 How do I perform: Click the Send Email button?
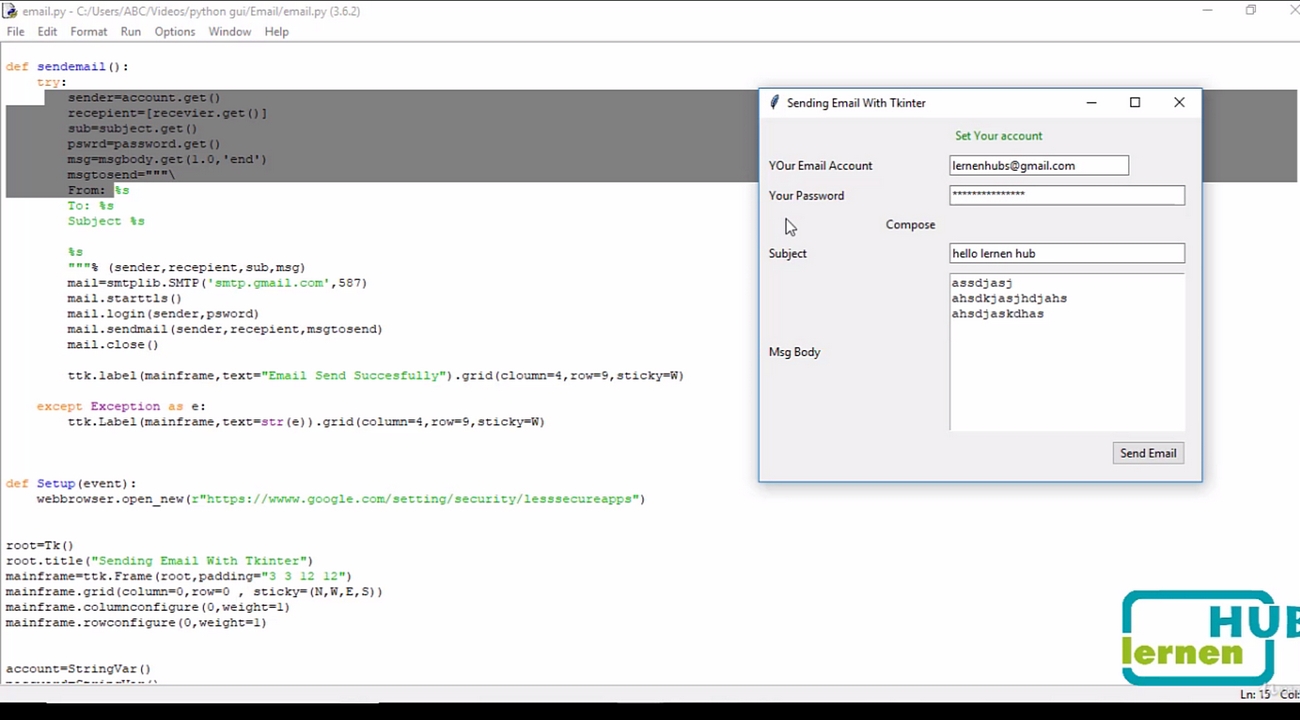pyautogui.click(x=1148, y=453)
